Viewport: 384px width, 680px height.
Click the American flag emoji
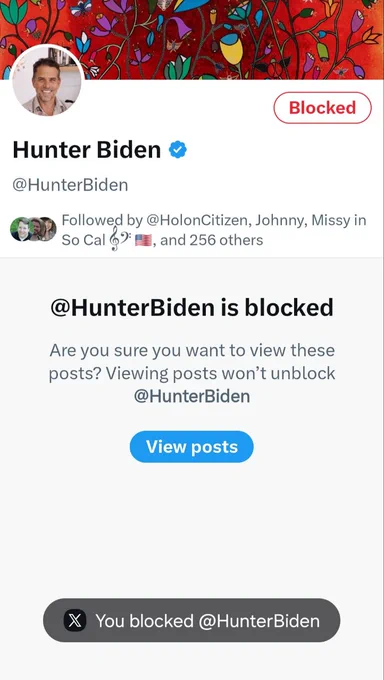(143, 240)
